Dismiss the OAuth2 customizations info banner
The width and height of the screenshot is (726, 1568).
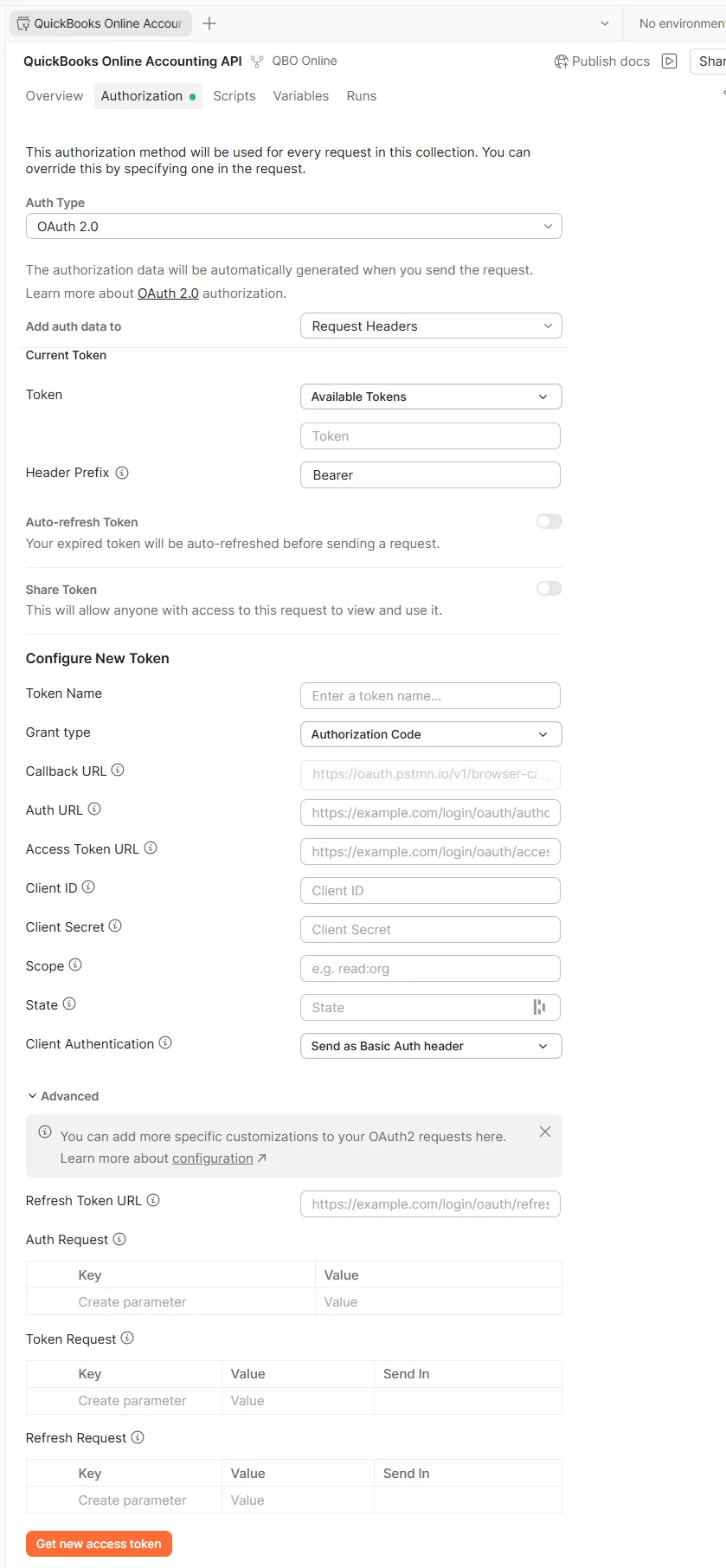pyautogui.click(x=545, y=1132)
